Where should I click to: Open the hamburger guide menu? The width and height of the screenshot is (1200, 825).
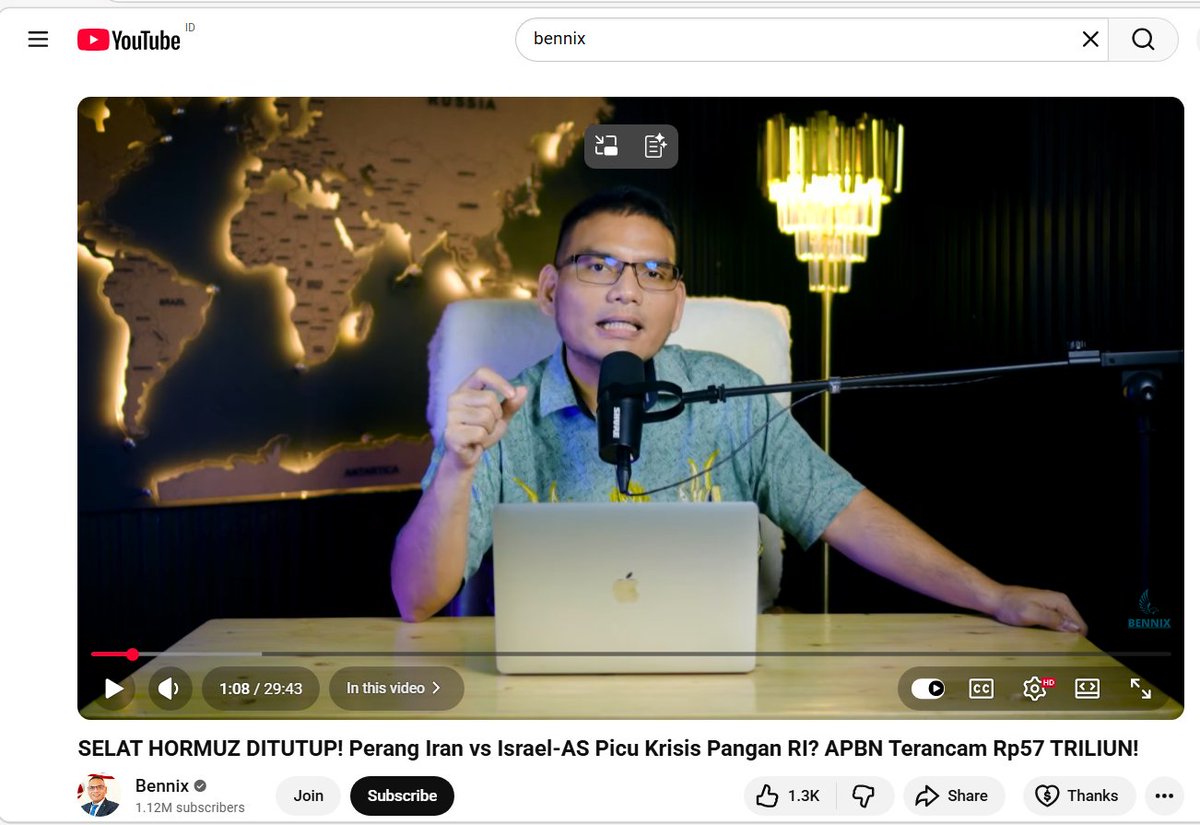(x=38, y=40)
